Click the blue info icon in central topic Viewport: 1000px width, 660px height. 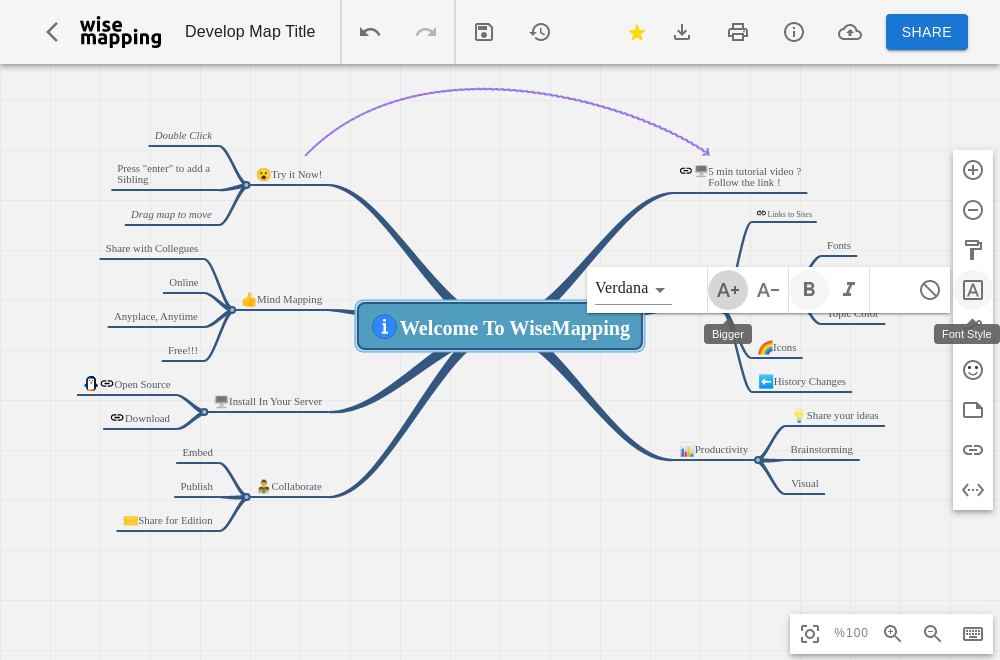(x=384, y=326)
